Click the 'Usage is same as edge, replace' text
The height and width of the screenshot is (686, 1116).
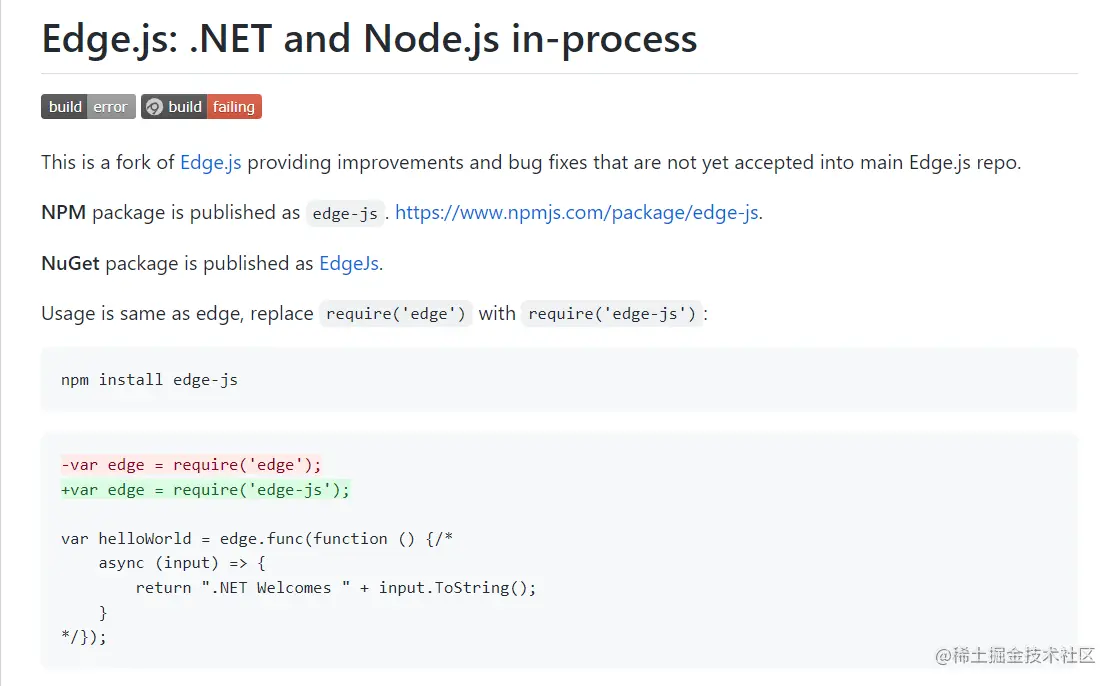177,314
